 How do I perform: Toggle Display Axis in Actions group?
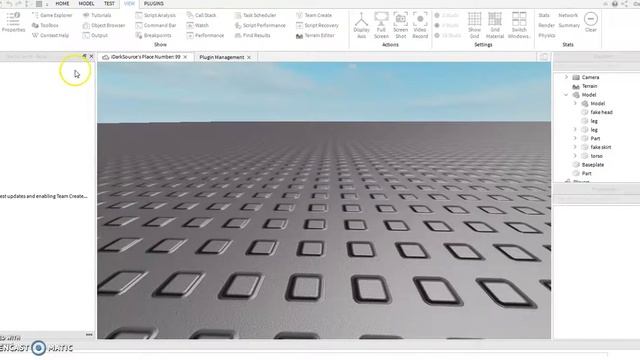361,25
